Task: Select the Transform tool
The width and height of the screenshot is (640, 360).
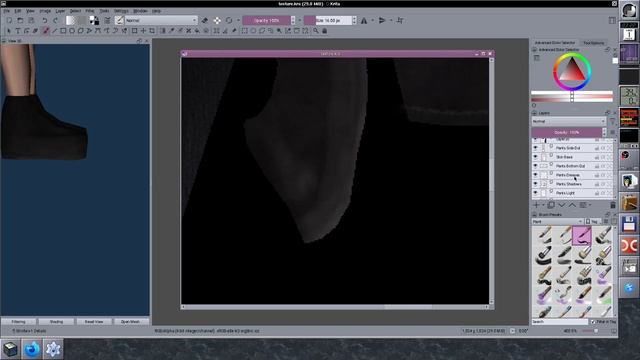Action: pos(134,31)
